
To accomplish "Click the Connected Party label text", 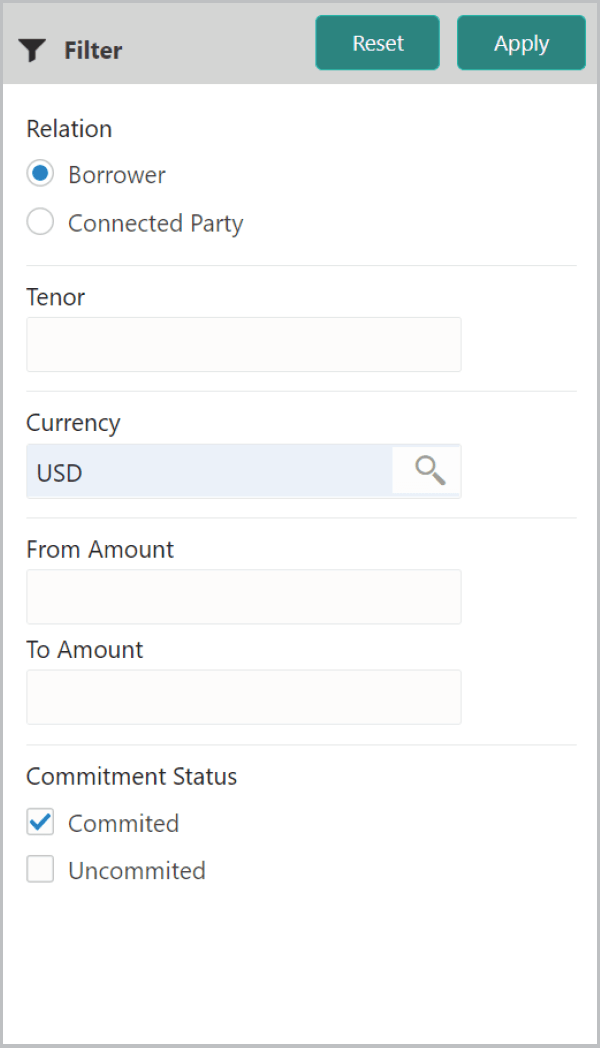I will coord(155,223).
